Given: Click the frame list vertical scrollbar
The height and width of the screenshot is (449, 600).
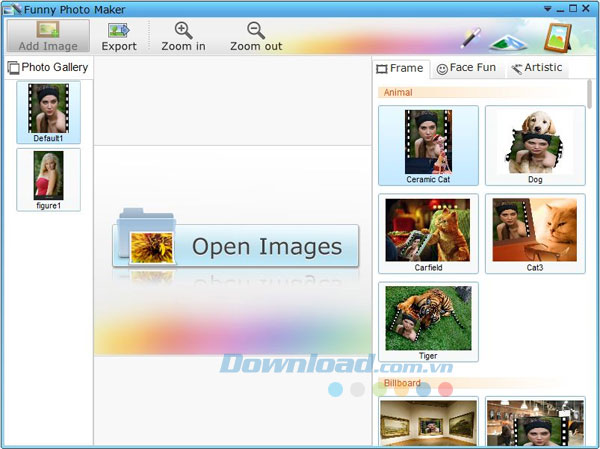Looking at the screenshot, I should click(x=590, y=94).
